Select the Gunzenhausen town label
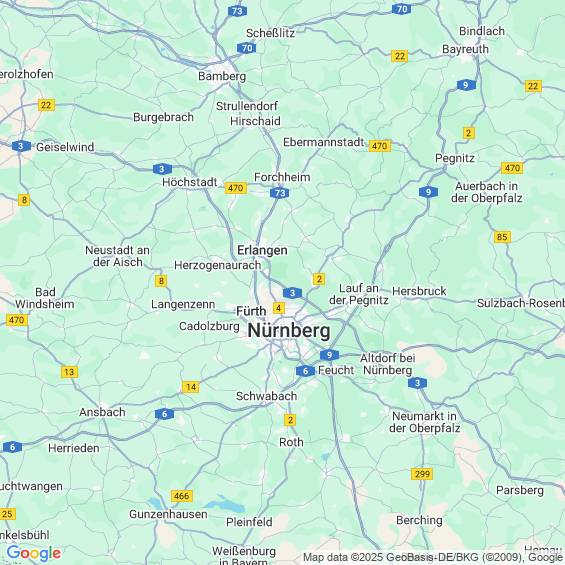 tap(168, 514)
